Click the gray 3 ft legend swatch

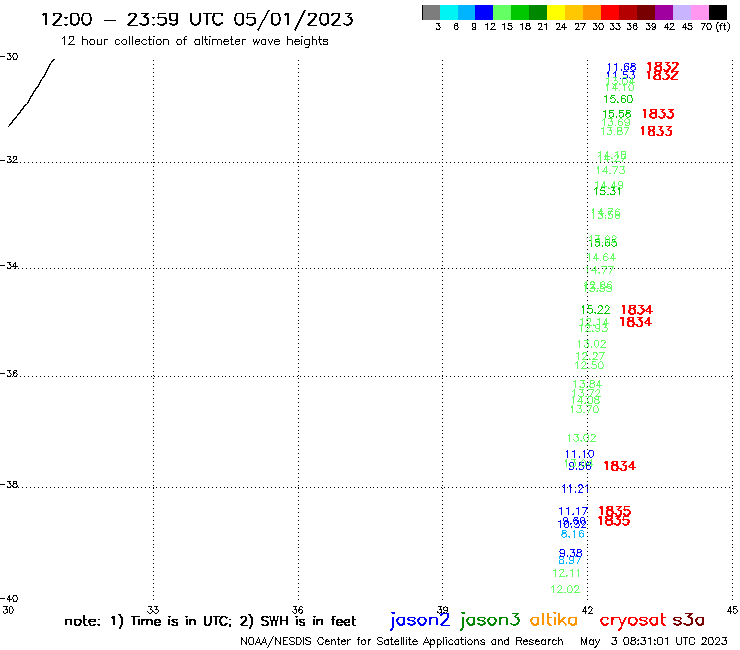pyautogui.click(x=431, y=12)
